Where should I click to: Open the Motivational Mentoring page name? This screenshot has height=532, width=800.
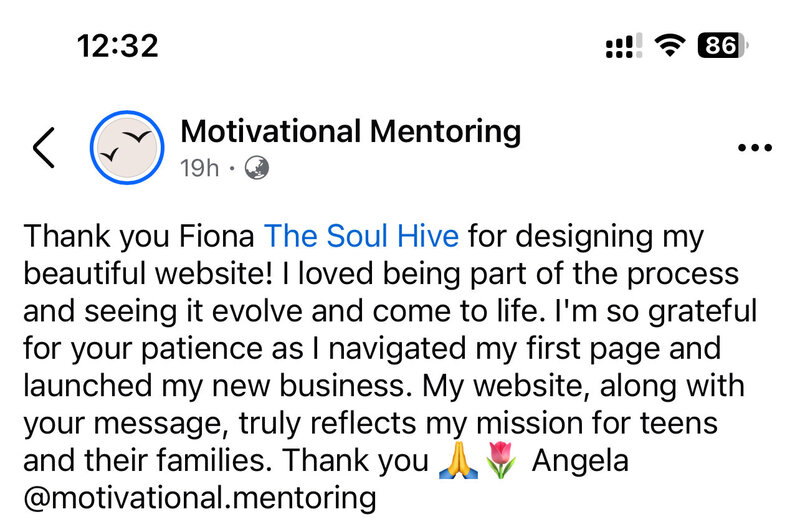point(351,132)
